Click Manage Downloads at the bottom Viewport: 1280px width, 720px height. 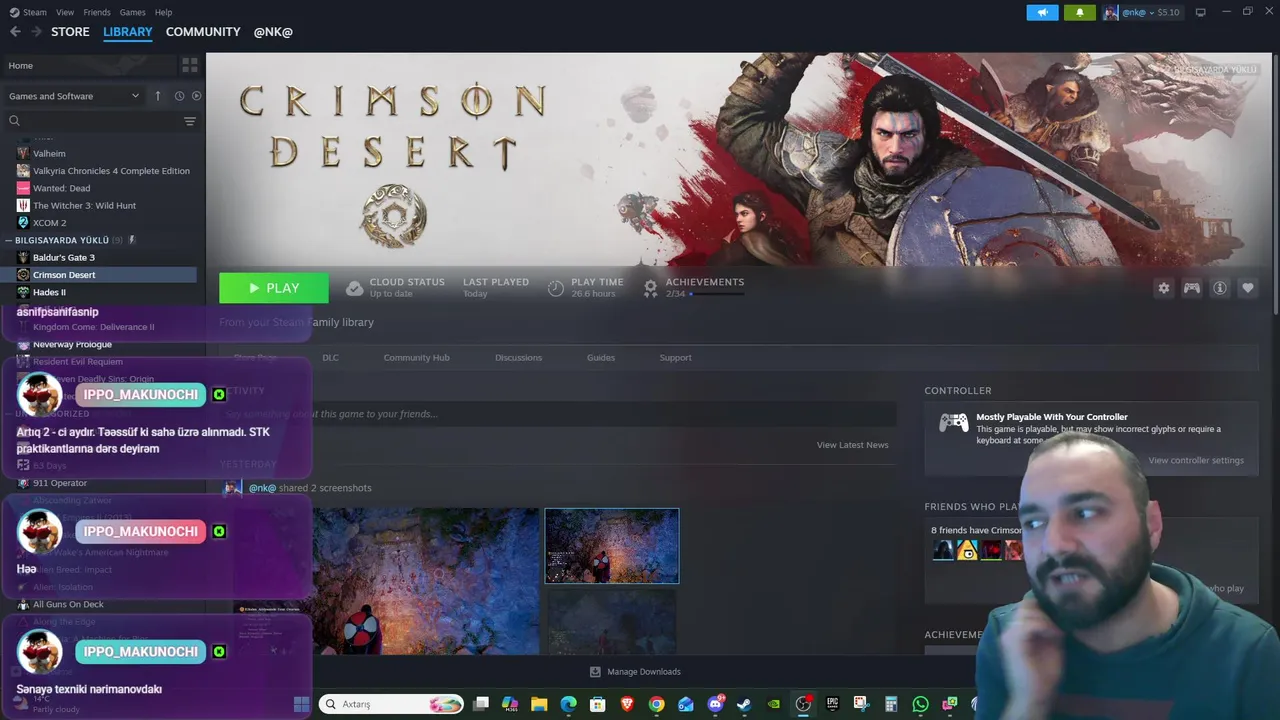point(635,672)
